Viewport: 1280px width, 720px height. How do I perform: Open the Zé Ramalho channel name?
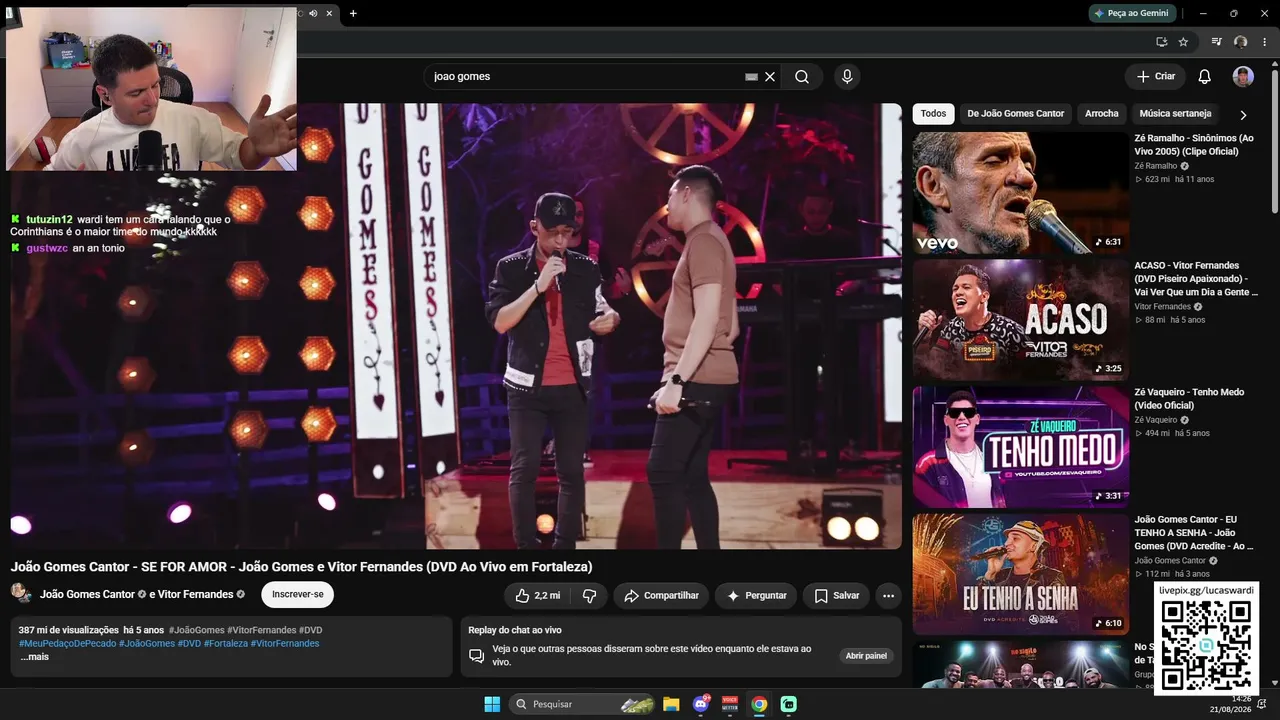click(x=1156, y=166)
